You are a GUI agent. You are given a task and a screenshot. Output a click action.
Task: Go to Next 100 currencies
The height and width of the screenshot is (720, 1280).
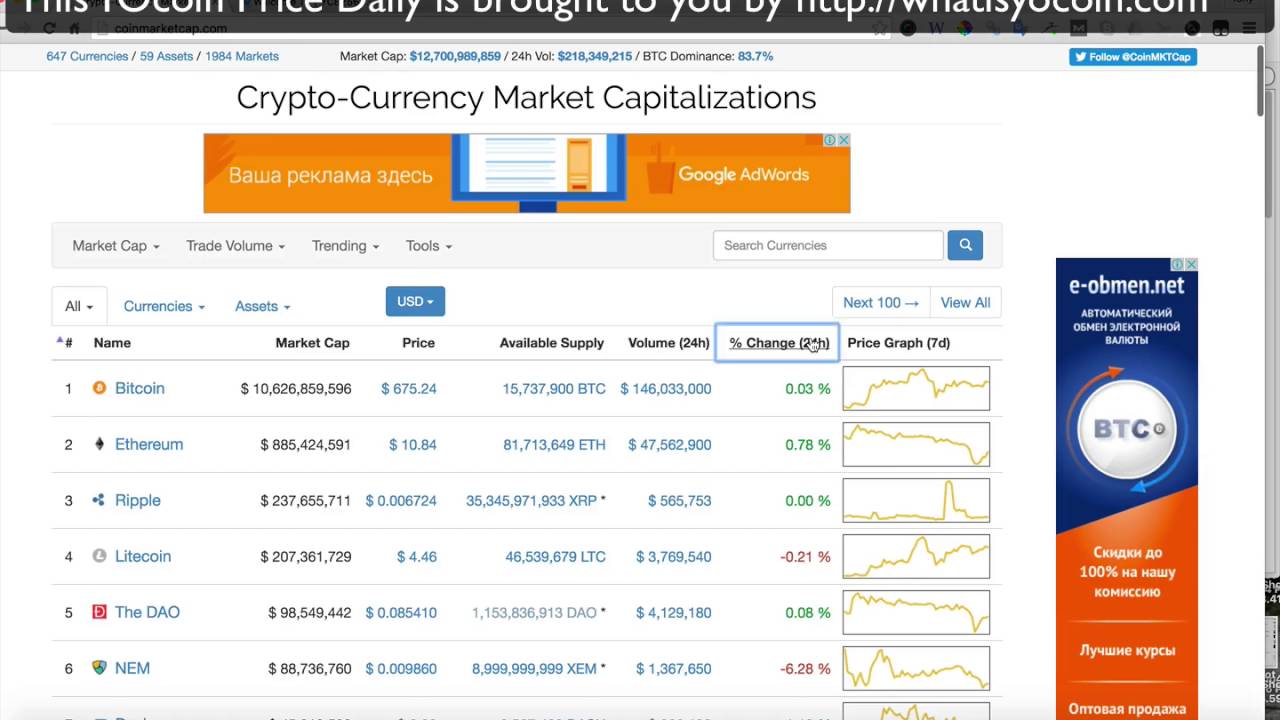point(881,303)
